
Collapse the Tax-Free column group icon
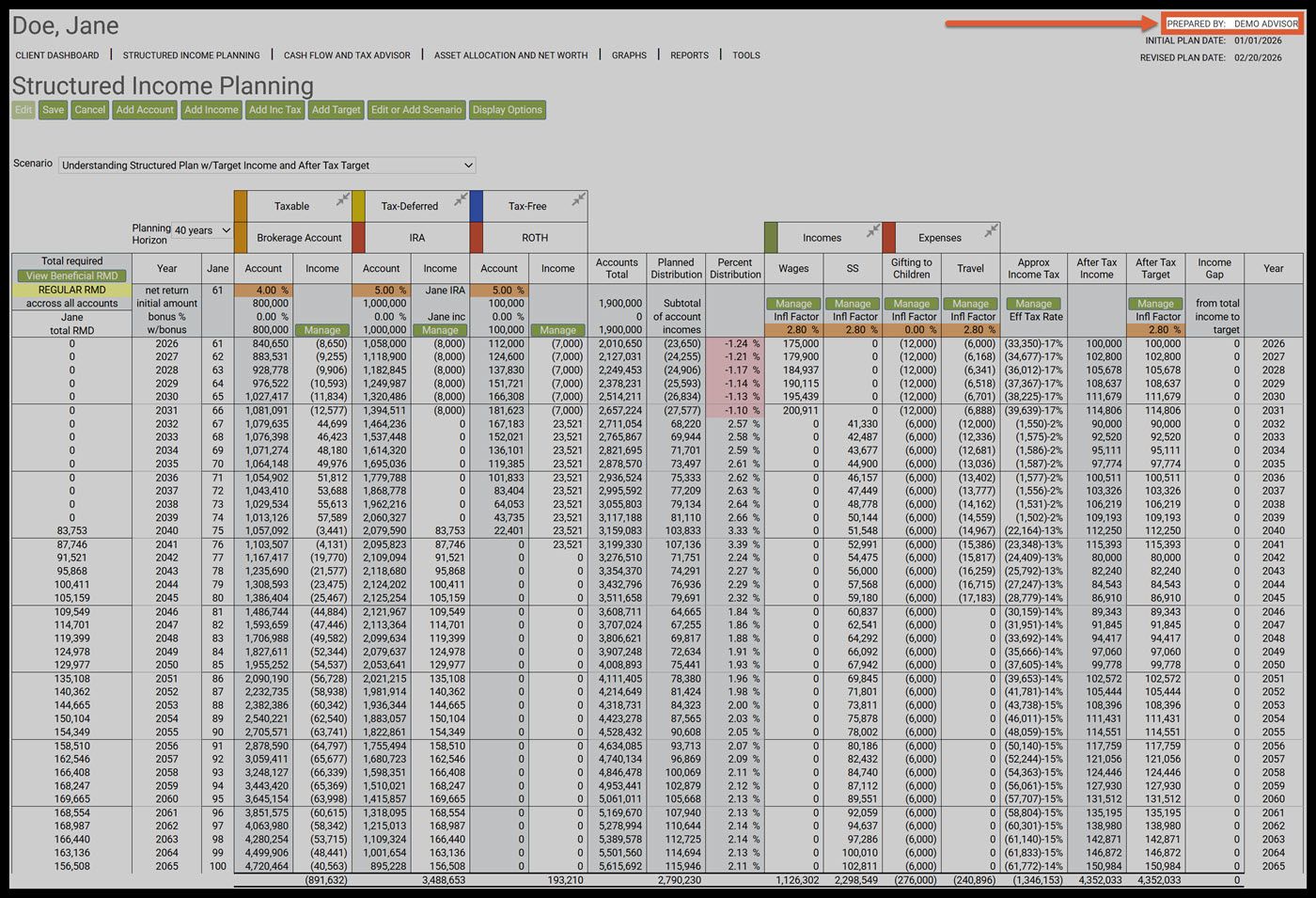point(578,199)
